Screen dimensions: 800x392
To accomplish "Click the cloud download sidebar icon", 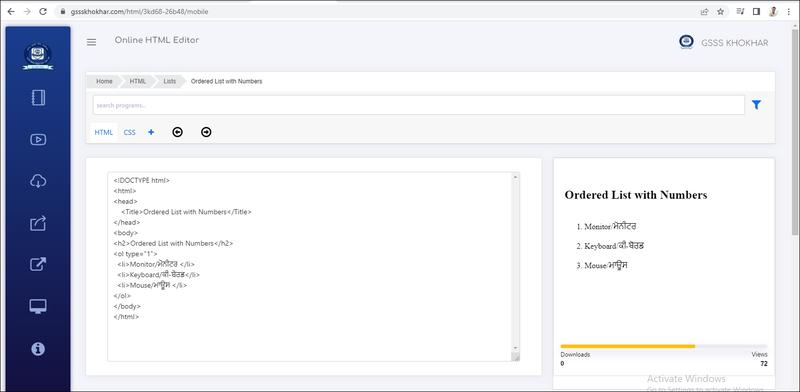I will (38, 181).
